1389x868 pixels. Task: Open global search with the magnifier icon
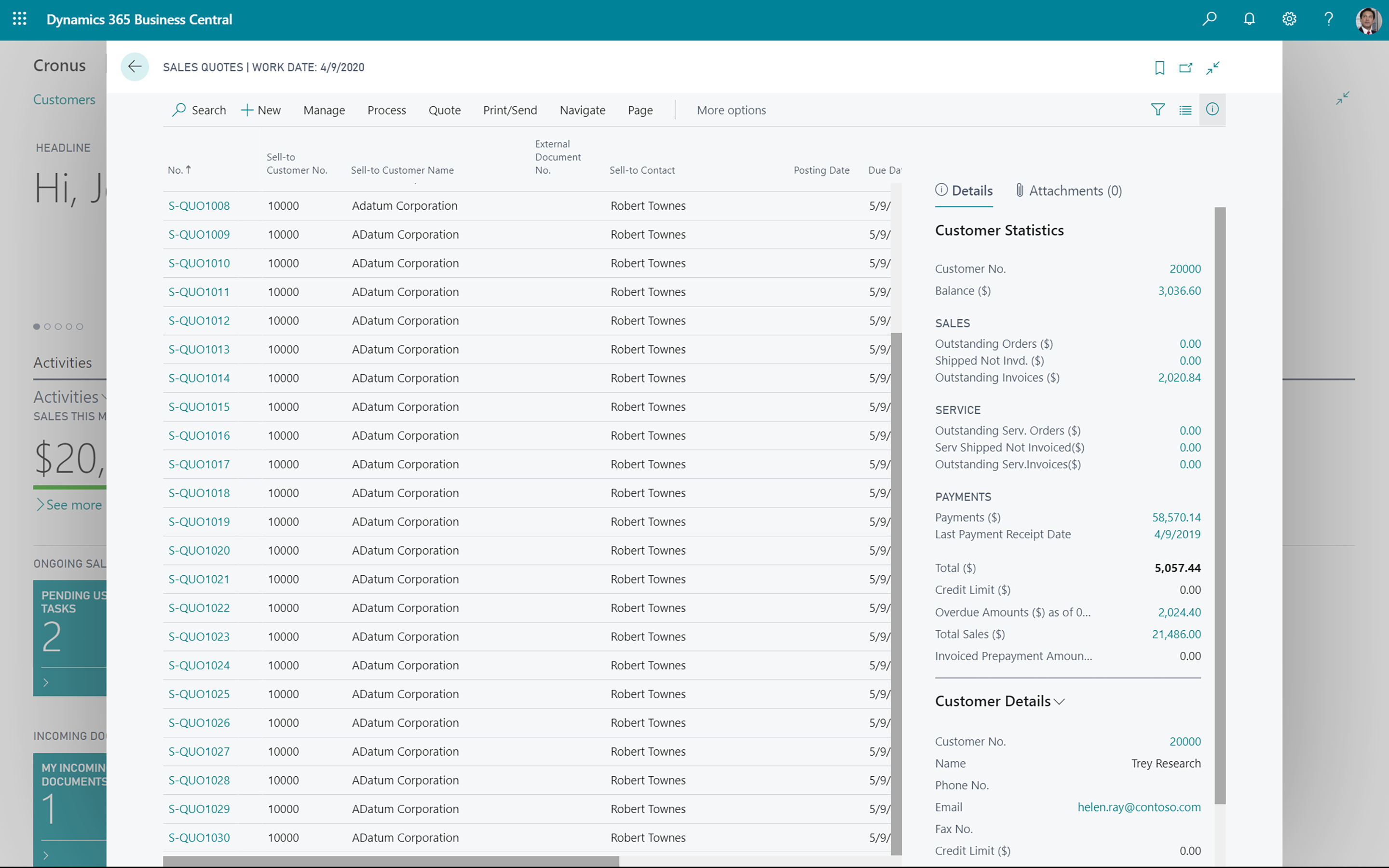[1210, 19]
